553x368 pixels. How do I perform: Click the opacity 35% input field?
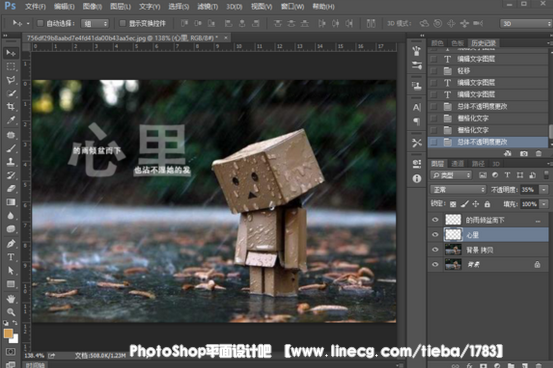[529, 190]
